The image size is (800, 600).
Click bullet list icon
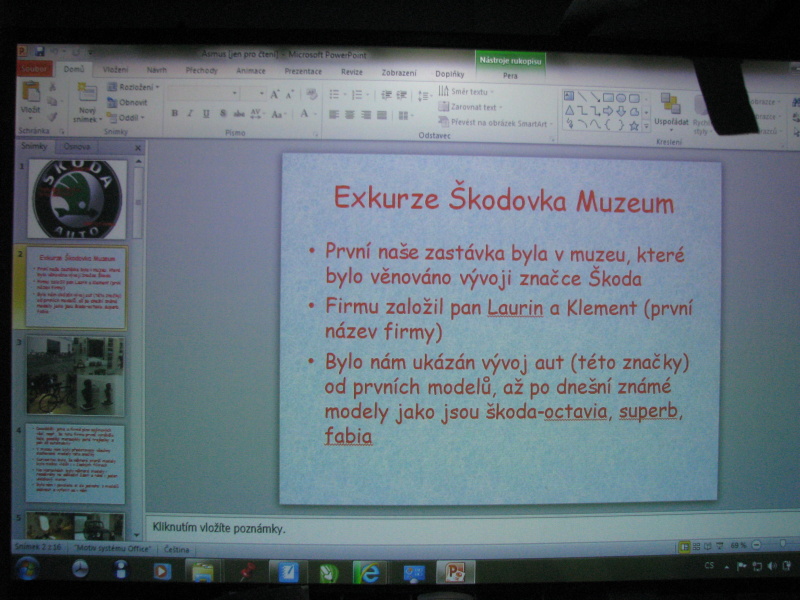(337, 95)
